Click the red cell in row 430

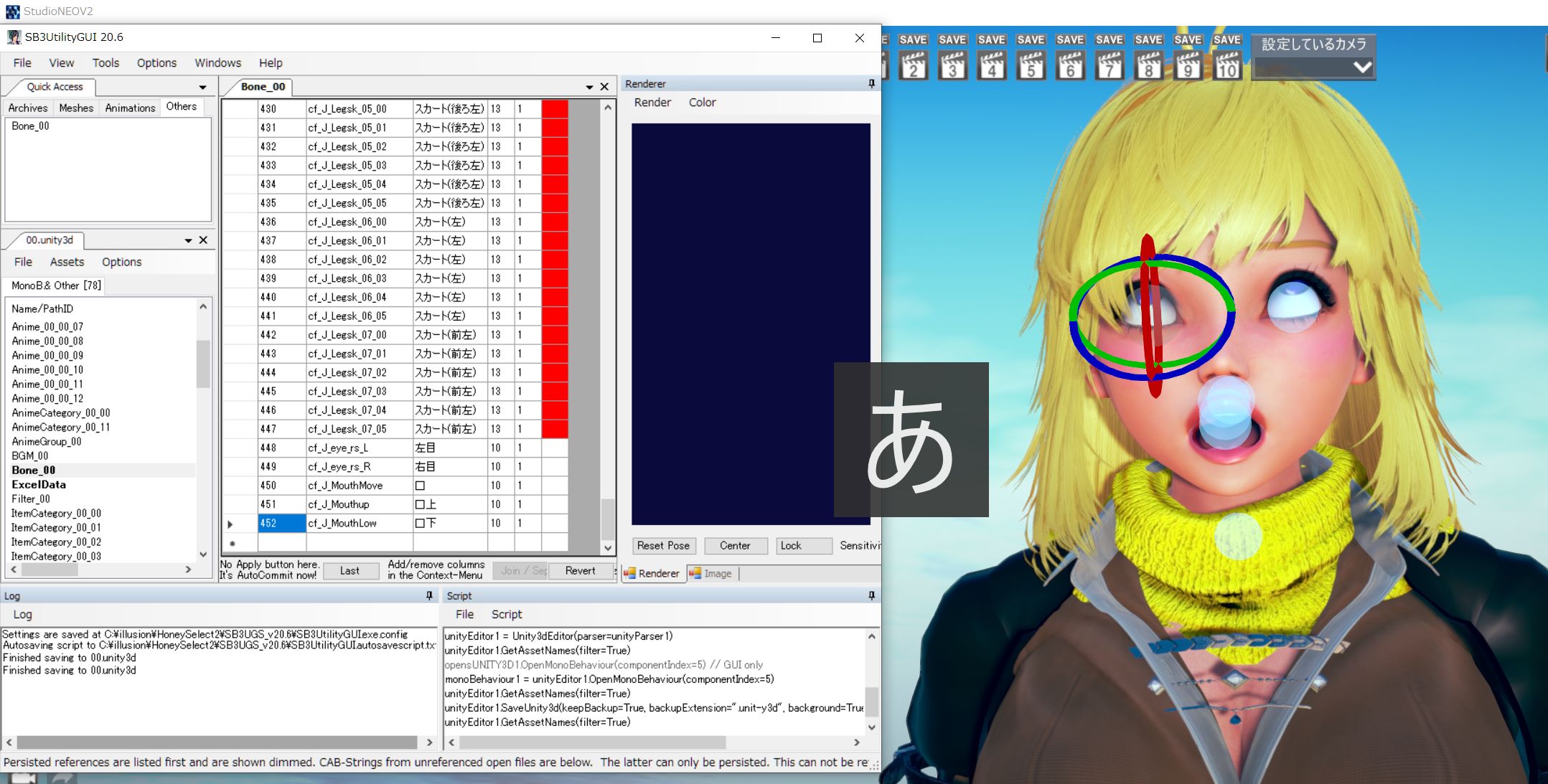pos(555,109)
